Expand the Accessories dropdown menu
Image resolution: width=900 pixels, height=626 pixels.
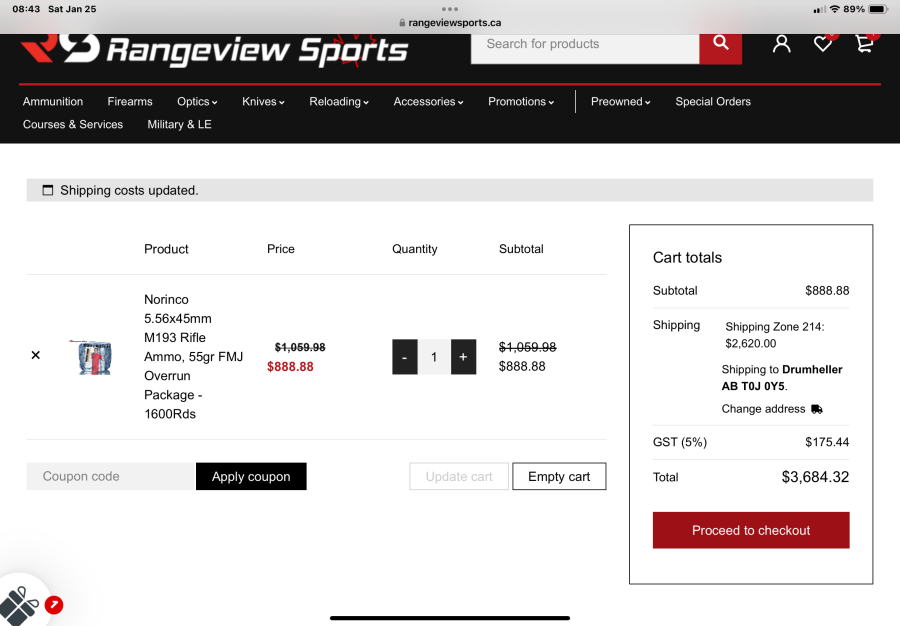click(428, 102)
